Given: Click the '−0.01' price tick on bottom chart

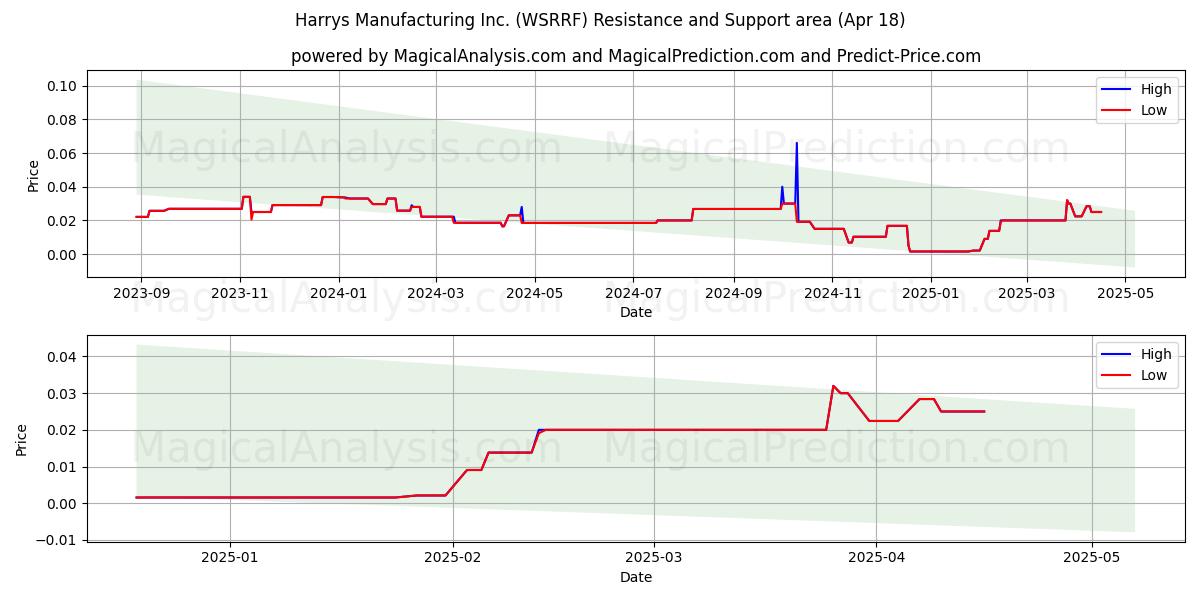Looking at the screenshot, I should click(58, 540).
